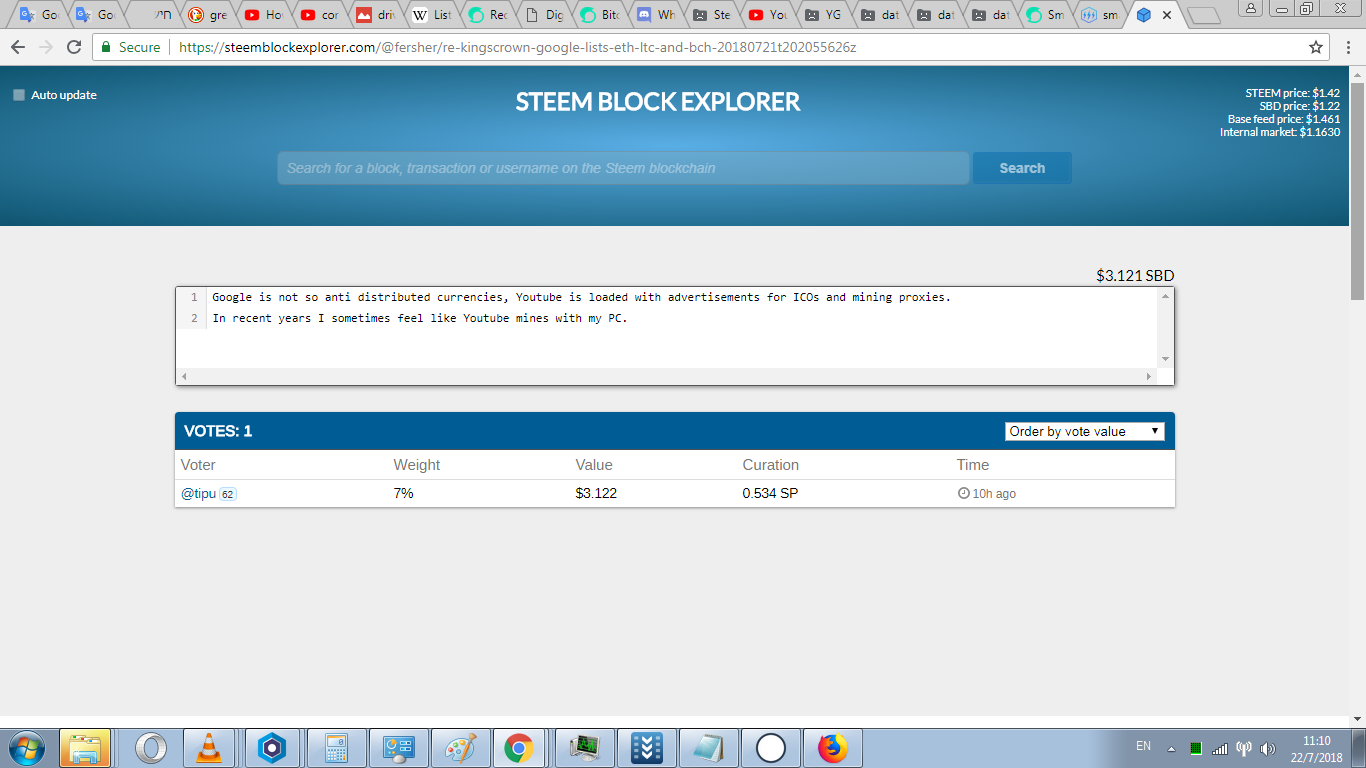Show hidden system tray icons
Image resolution: width=1366 pixels, height=768 pixels.
(x=1170, y=749)
